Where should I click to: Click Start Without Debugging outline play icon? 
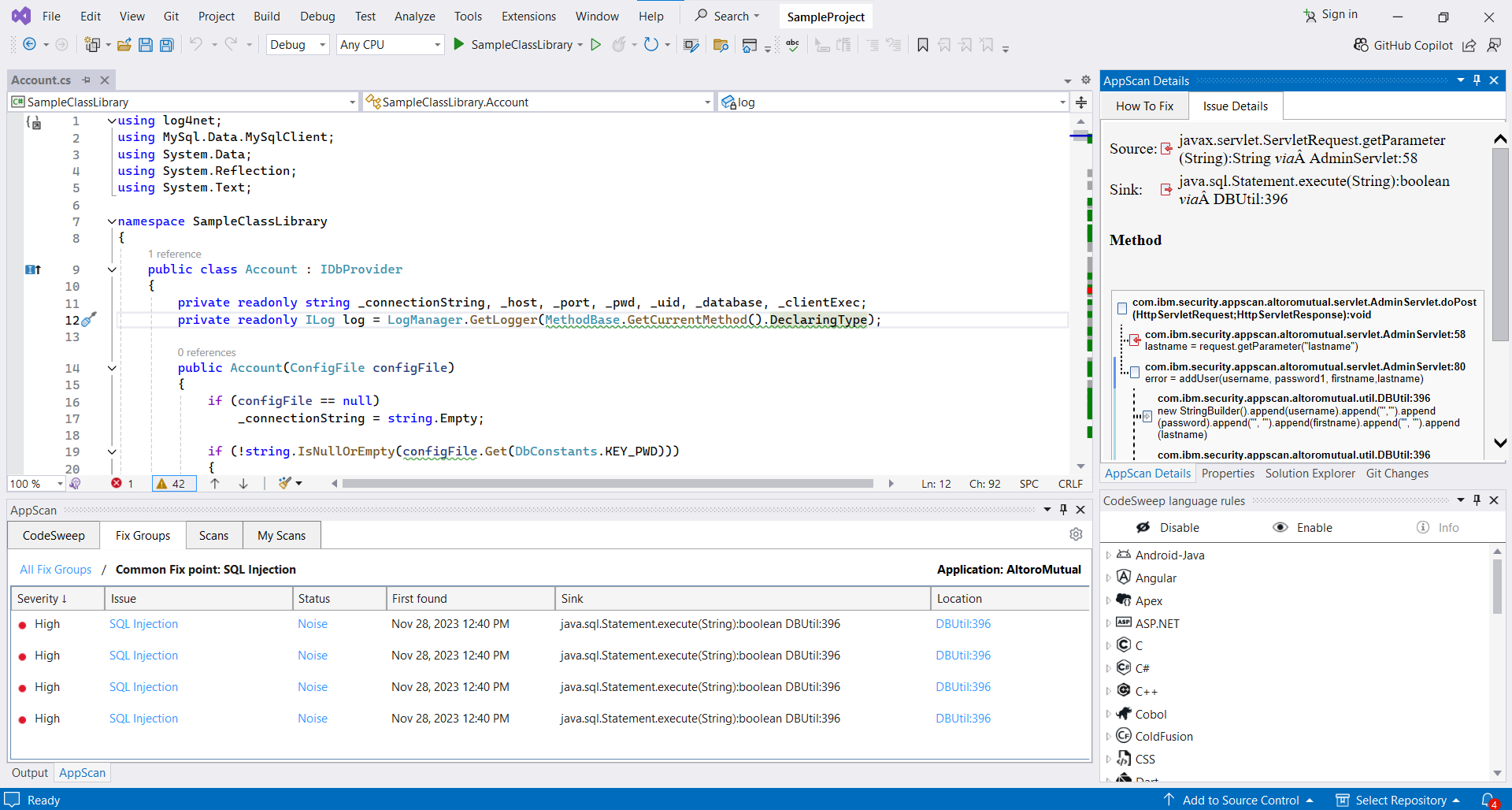596,44
